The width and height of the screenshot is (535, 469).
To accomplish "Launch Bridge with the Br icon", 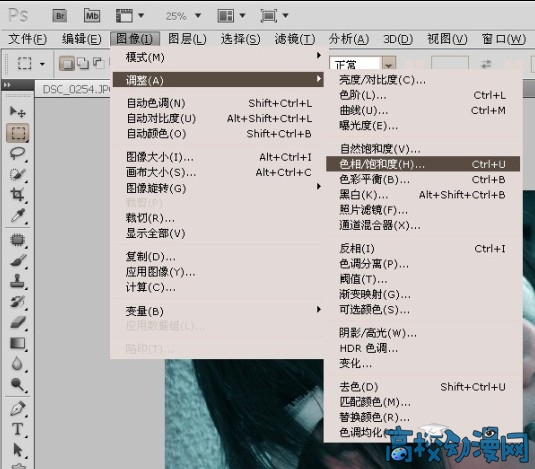I will [x=60, y=16].
